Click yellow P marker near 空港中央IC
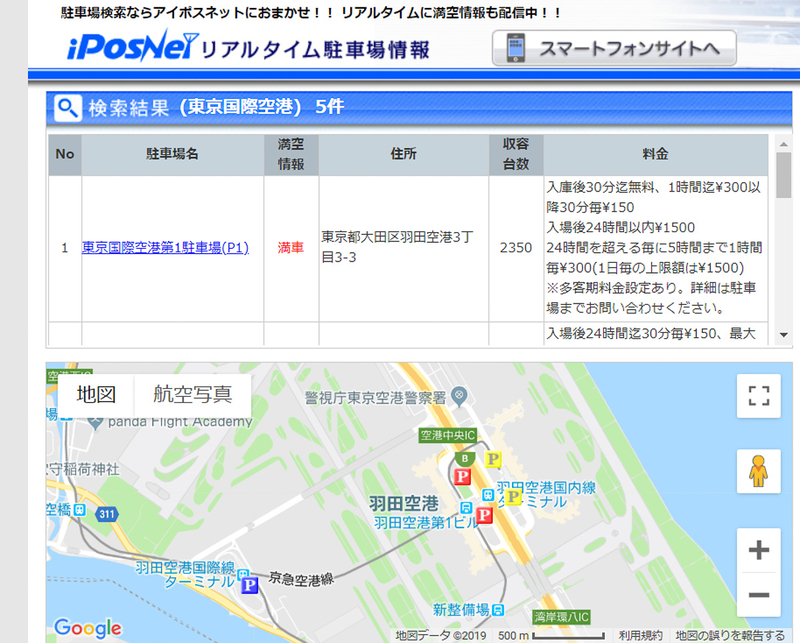 pos(492,459)
